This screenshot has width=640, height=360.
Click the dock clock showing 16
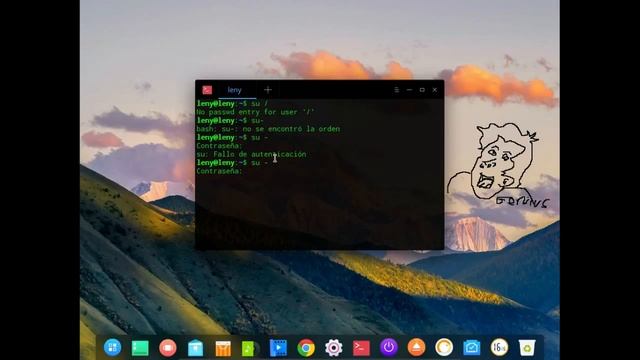(x=499, y=348)
